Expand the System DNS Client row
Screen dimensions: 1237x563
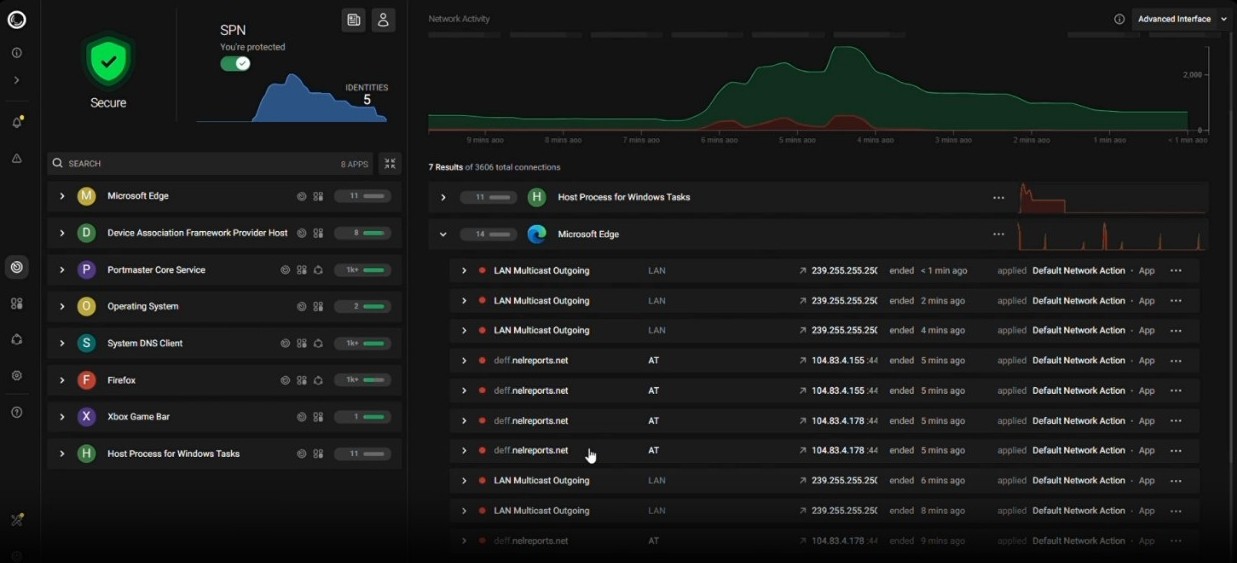62,343
